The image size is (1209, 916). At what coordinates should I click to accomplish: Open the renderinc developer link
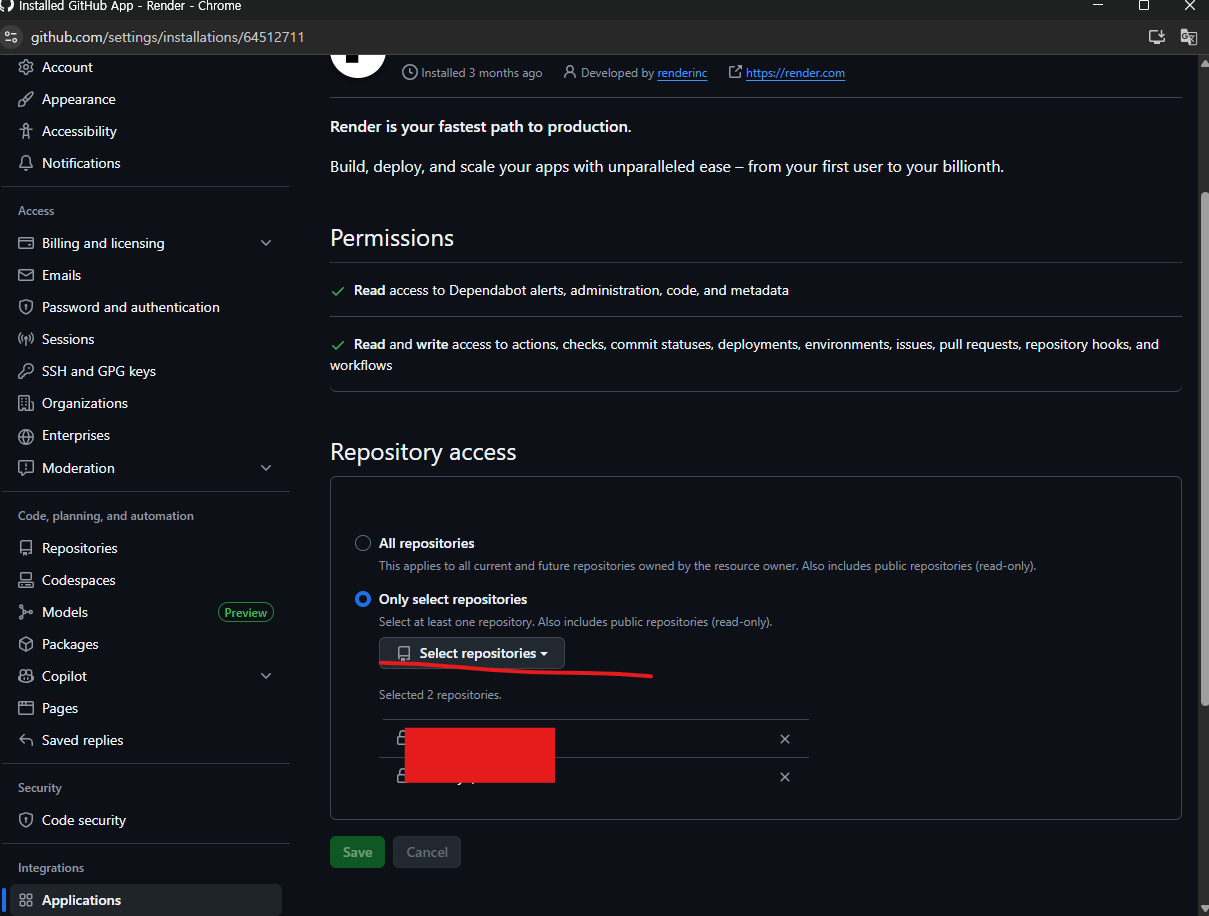682,73
